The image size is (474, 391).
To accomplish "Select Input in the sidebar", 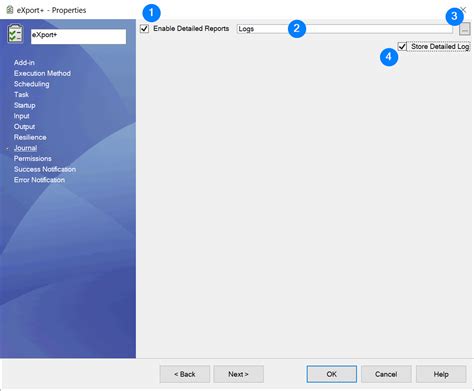I will point(22,116).
